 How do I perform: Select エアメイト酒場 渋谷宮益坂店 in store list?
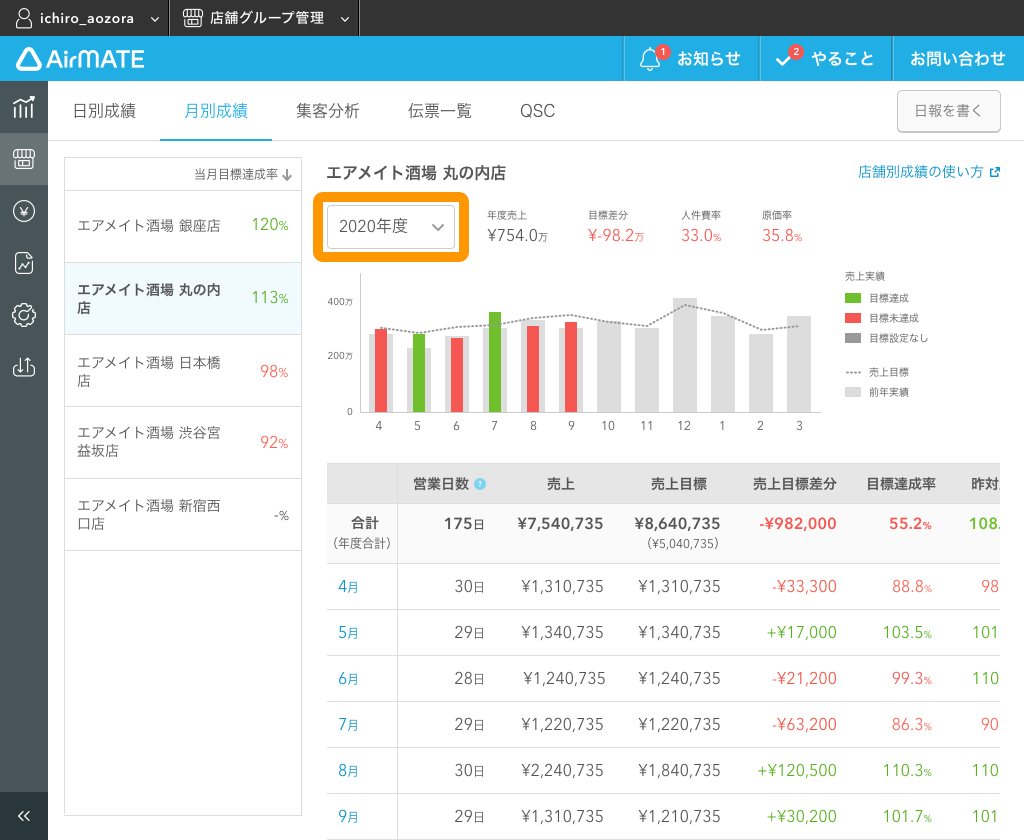pos(183,442)
